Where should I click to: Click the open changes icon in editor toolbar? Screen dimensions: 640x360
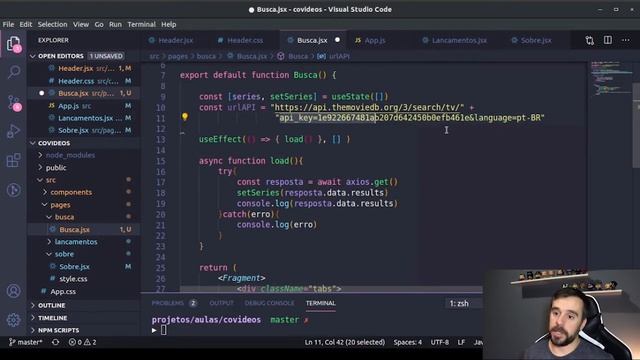(x=589, y=40)
